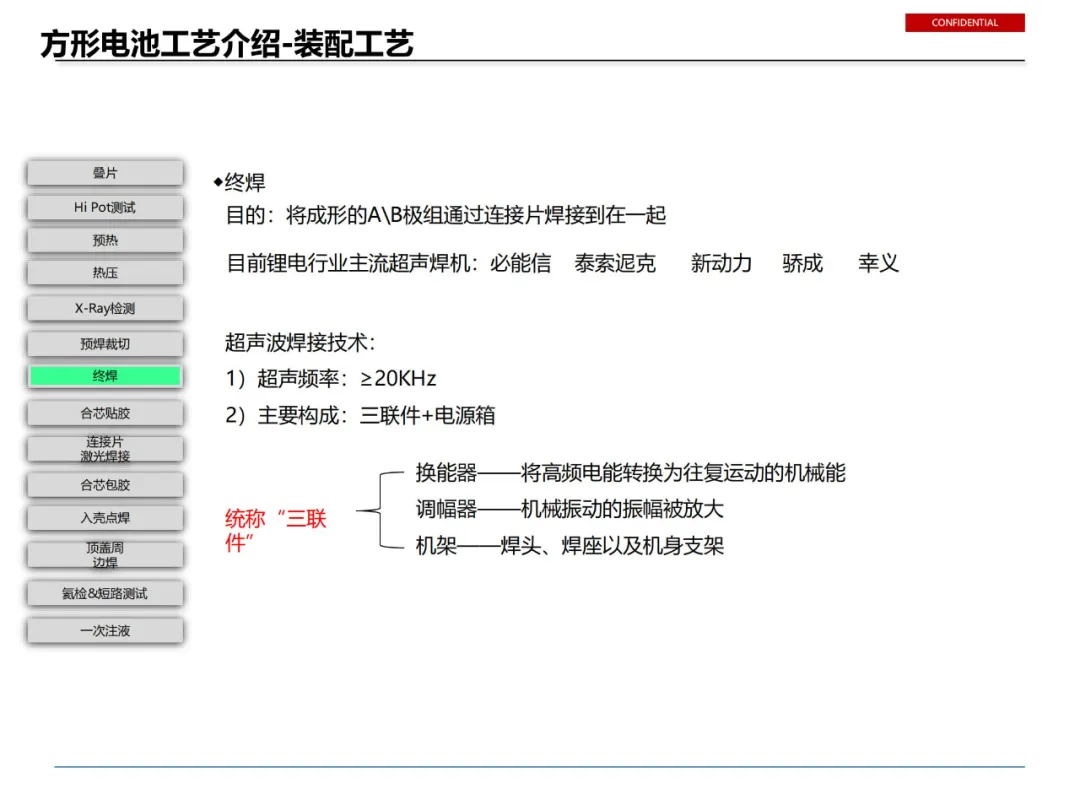Click the curly bracket grouping three components
The height and width of the screenshot is (810, 1080).
pyautogui.click(x=380, y=510)
